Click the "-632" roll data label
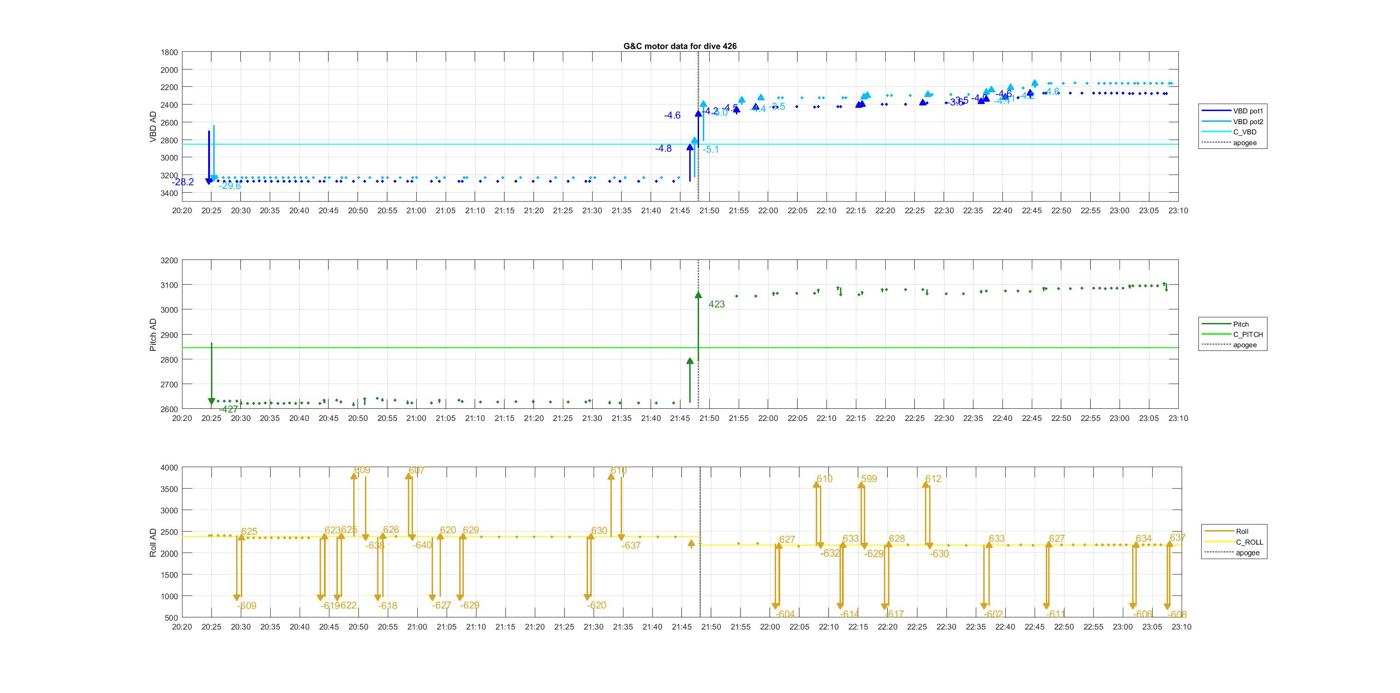This screenshot has width=1400, height=693. 830,553
